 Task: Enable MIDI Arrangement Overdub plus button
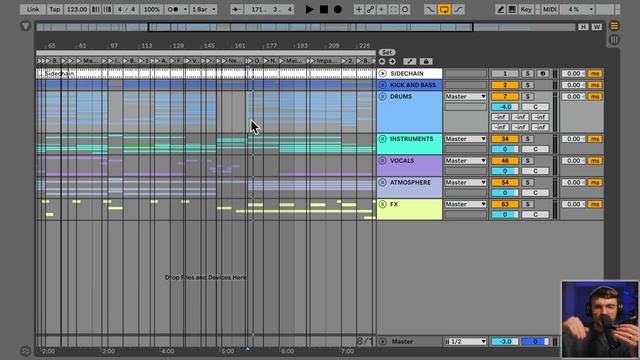click(x=359, y=9)
